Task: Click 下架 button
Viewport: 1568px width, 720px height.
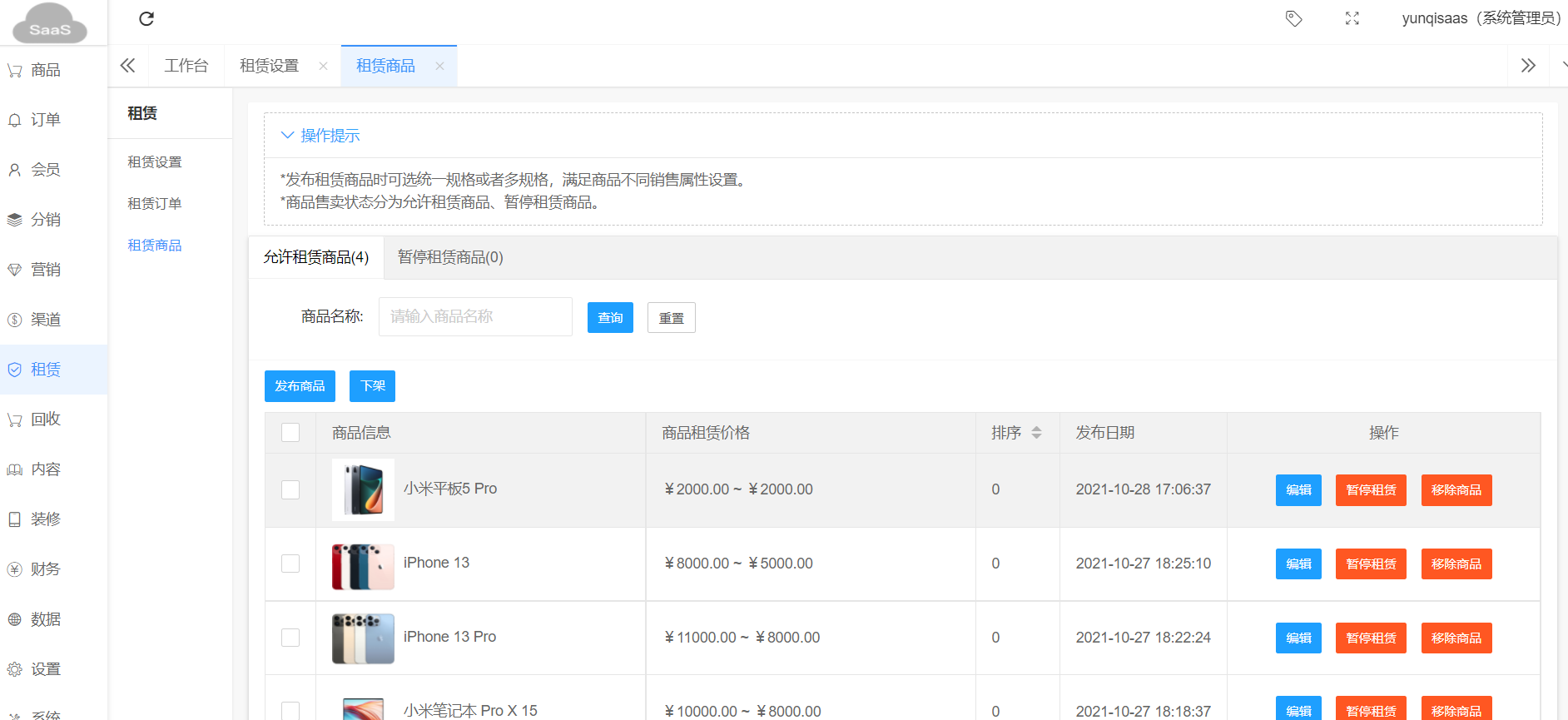Action: click(x=373, y=386)
